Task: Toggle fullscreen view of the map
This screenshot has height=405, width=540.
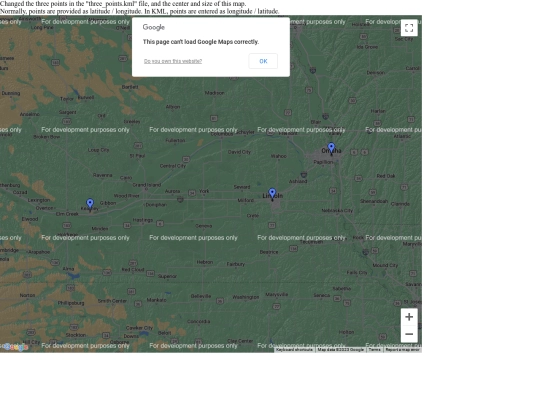Action: tap(409, 28)
